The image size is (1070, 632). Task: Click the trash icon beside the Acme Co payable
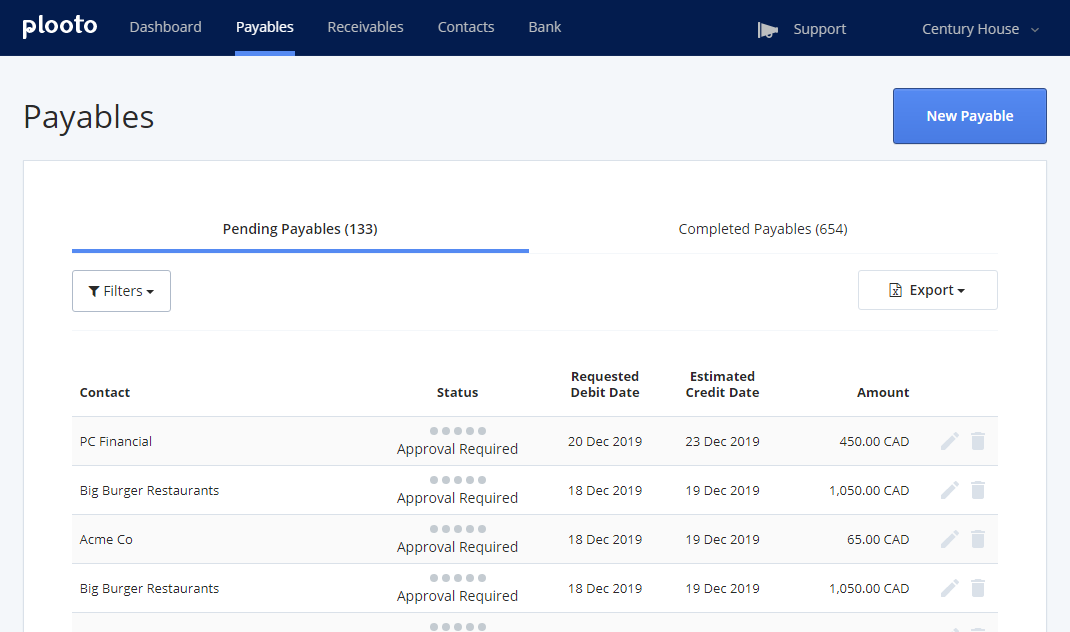point(978,539)
